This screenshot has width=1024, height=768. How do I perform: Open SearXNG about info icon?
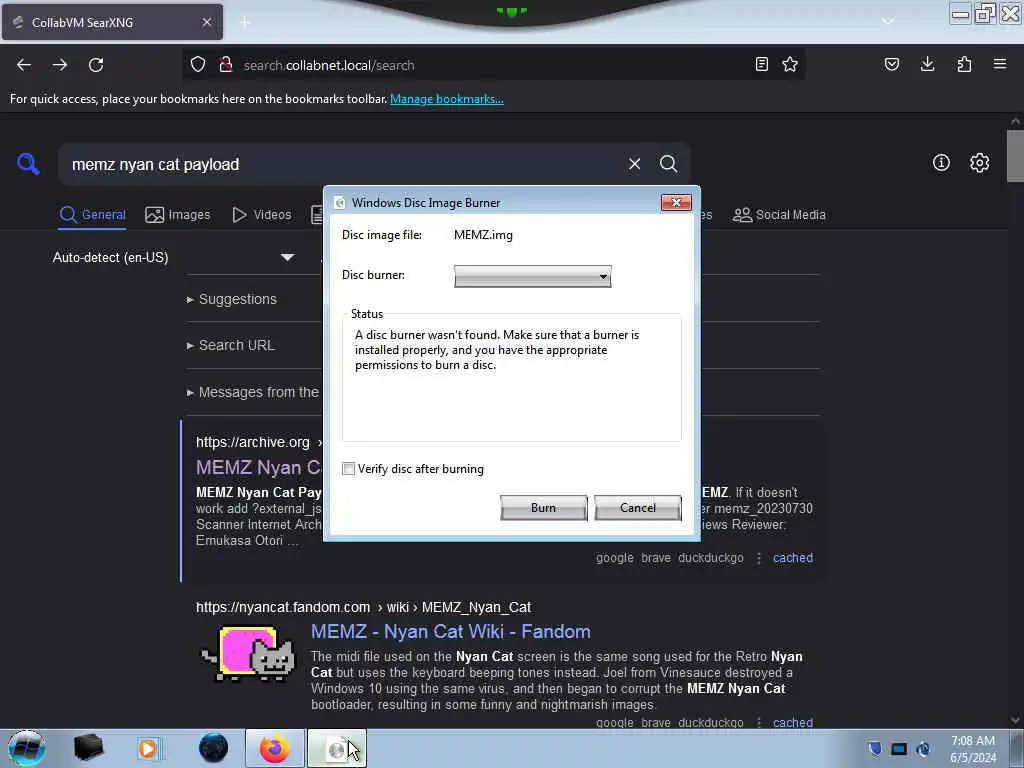(941, 163)
